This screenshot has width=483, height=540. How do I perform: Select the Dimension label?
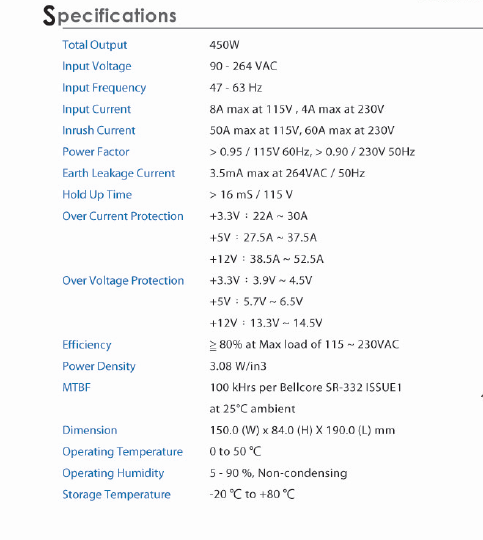pyautogui.click(x=90, y=430)
